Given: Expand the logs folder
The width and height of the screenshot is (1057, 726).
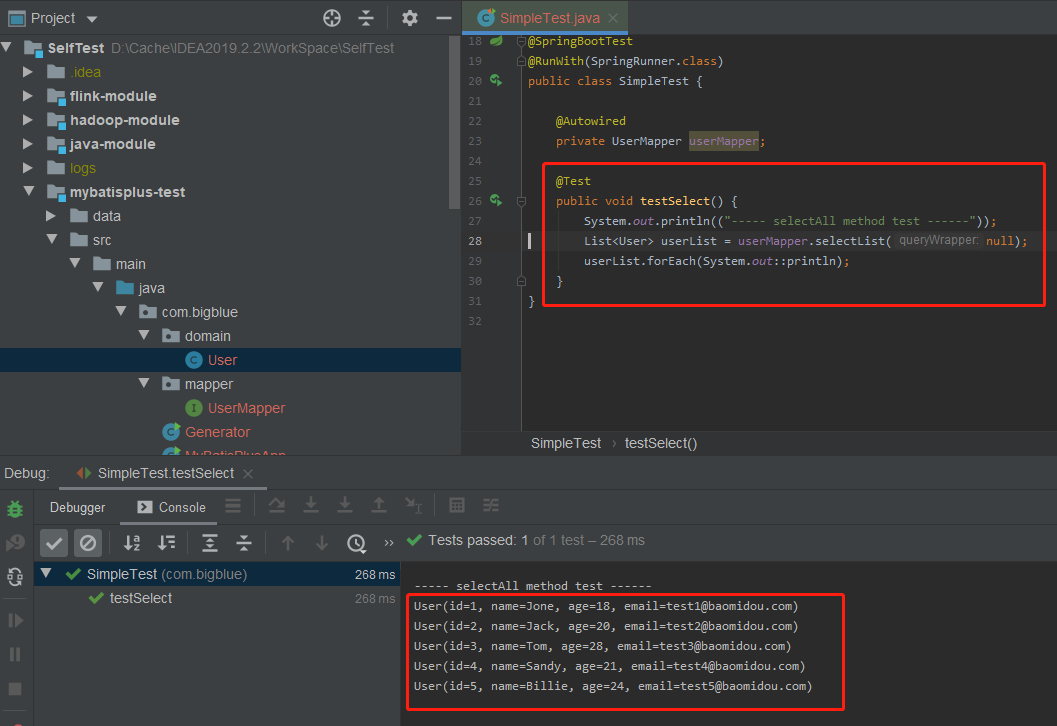Looking at the screenshot, I should pos(28,168).
